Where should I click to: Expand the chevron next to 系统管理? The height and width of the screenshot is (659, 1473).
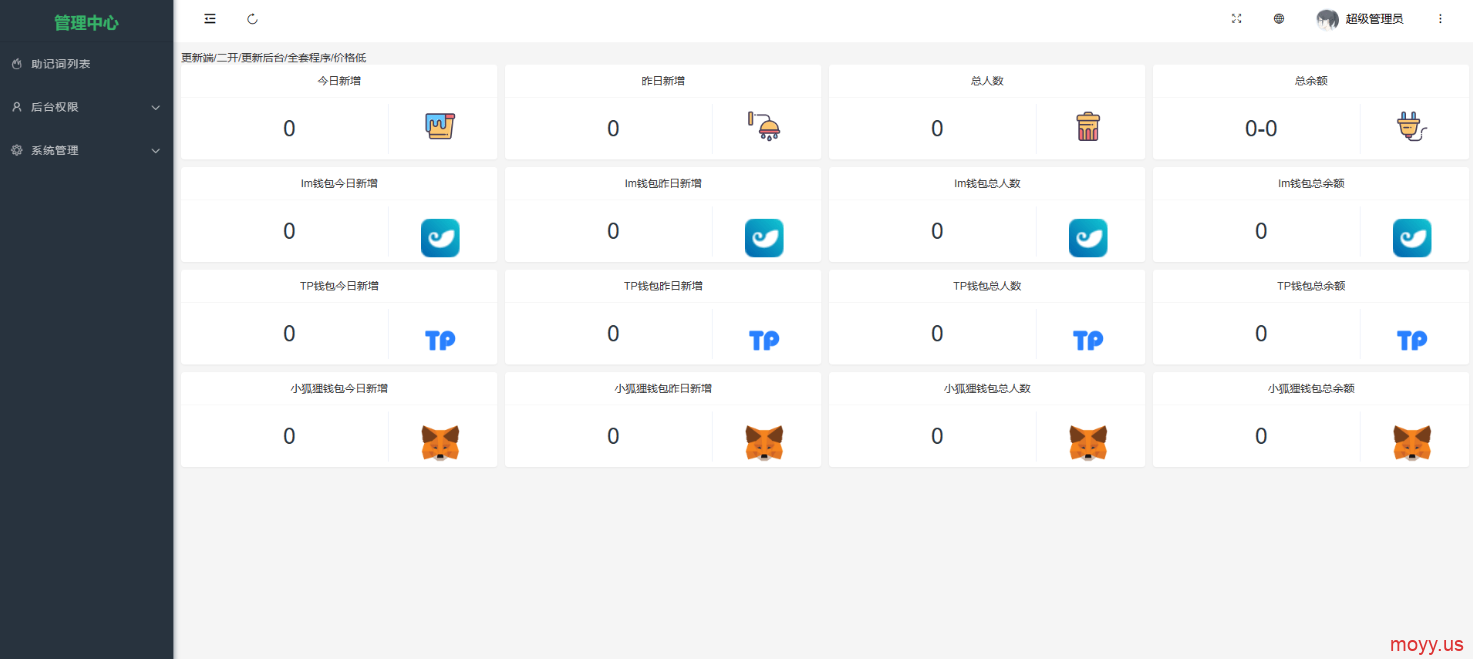[155, 150]
